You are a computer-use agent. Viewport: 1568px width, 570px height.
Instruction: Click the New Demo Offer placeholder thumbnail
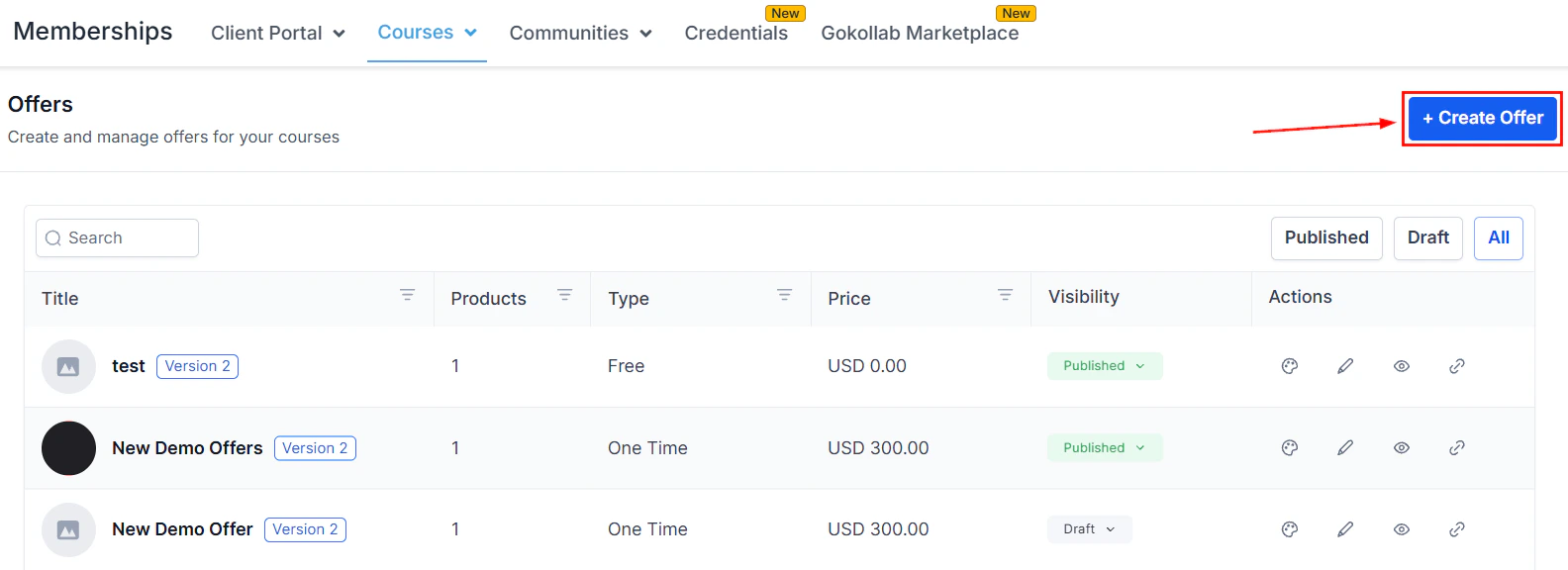(68, 530)
